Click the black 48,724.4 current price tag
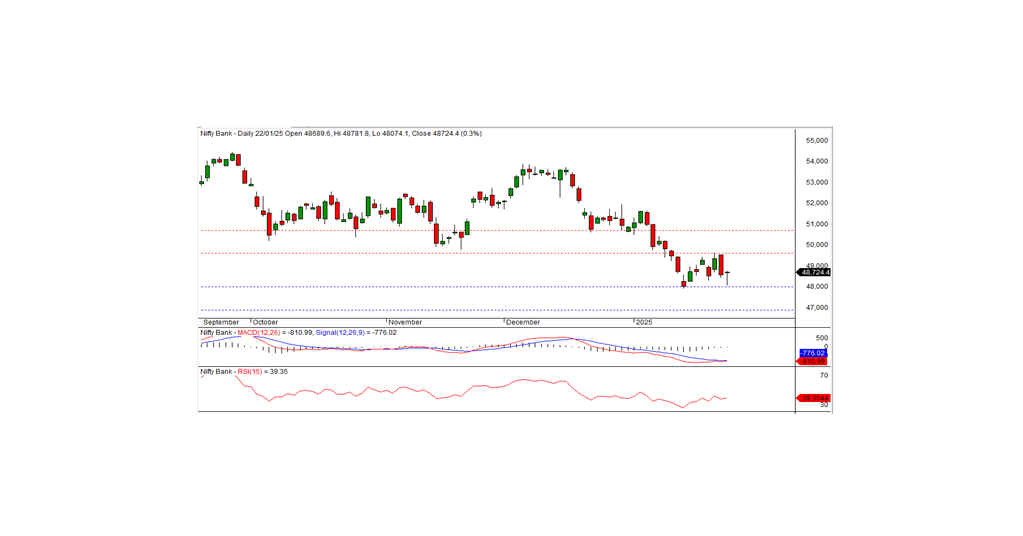The image size is (1023, 536). pos(814,273)
